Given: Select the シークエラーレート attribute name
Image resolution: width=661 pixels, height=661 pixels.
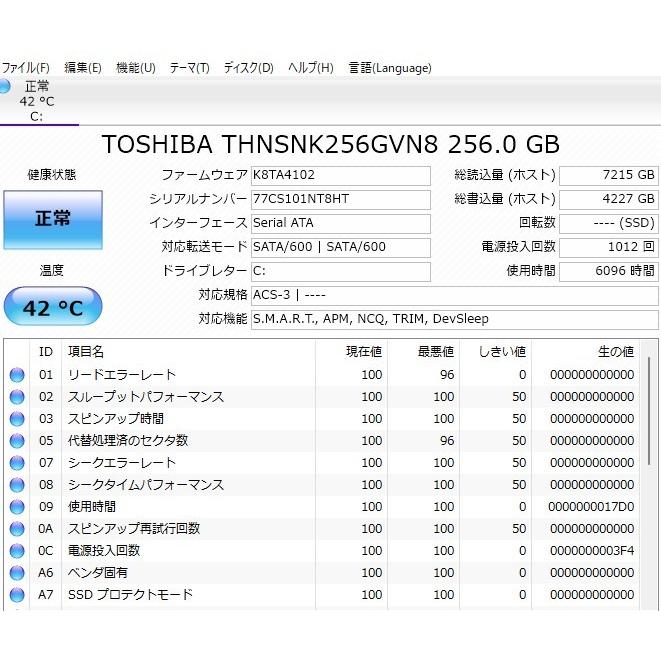Looking at the screenshot, I should 122,463.
